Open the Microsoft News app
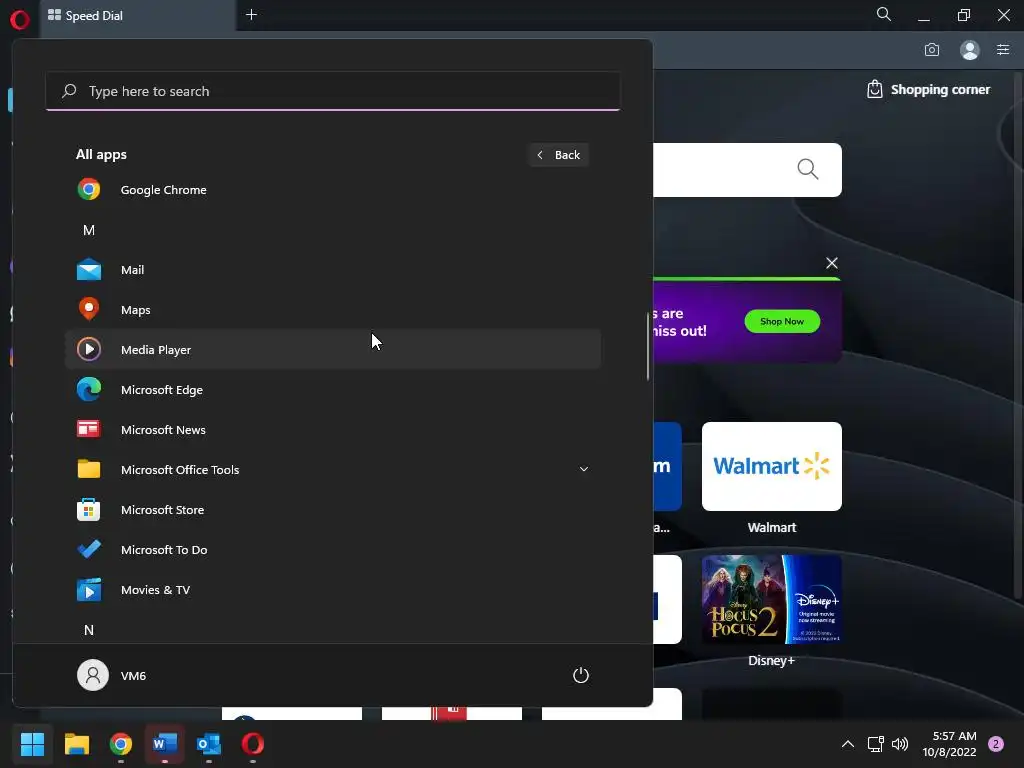This screenshot has height=768, width=1024. tap(332, 430)
